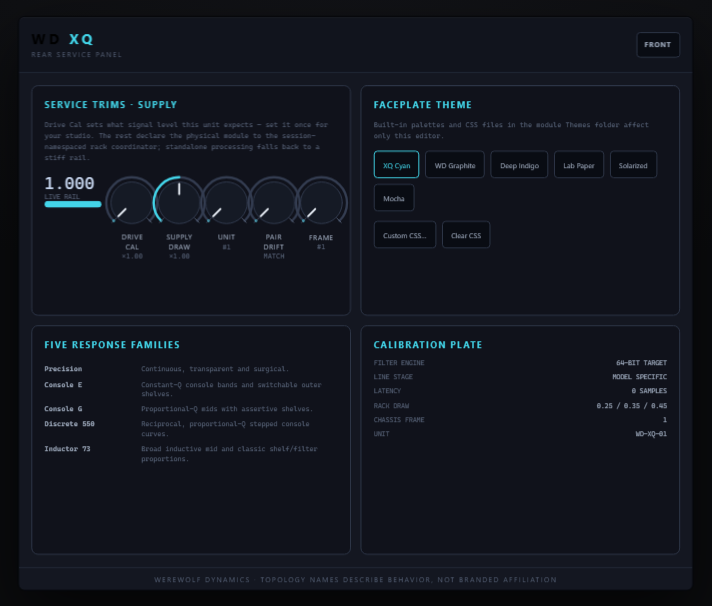
Task: Click the FILTER ENGINE label
Action: [399, 363]
